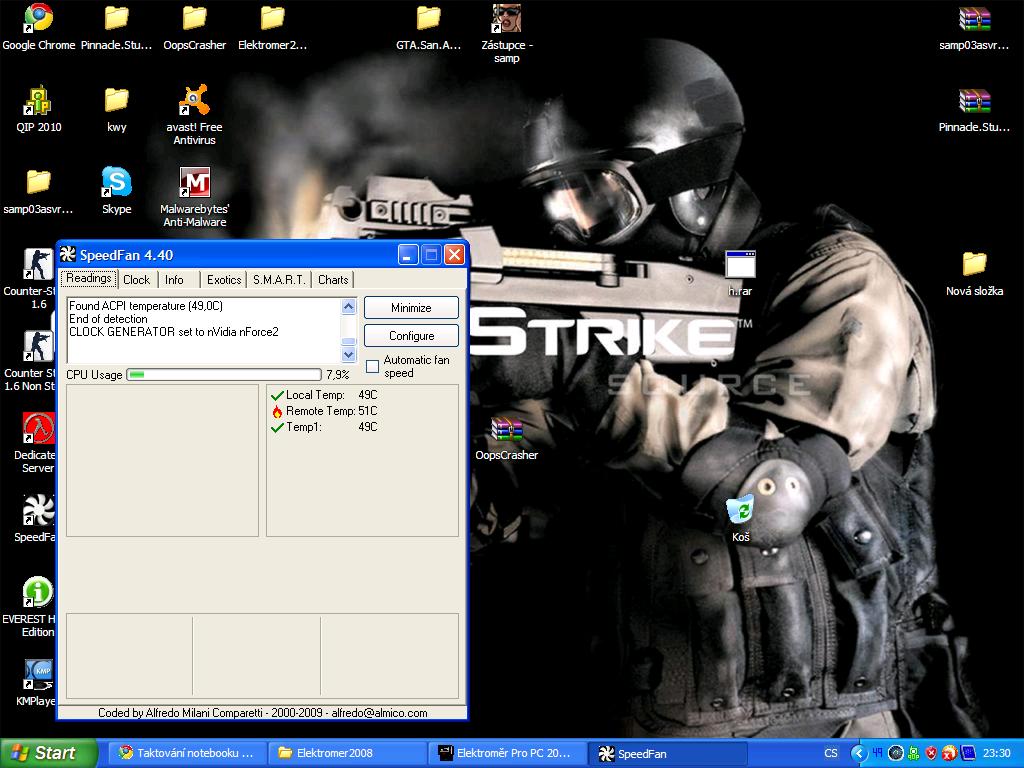Open Malwarebytes' Anti-Malware shortcut
1024x768 pixels.
[194, 183]
